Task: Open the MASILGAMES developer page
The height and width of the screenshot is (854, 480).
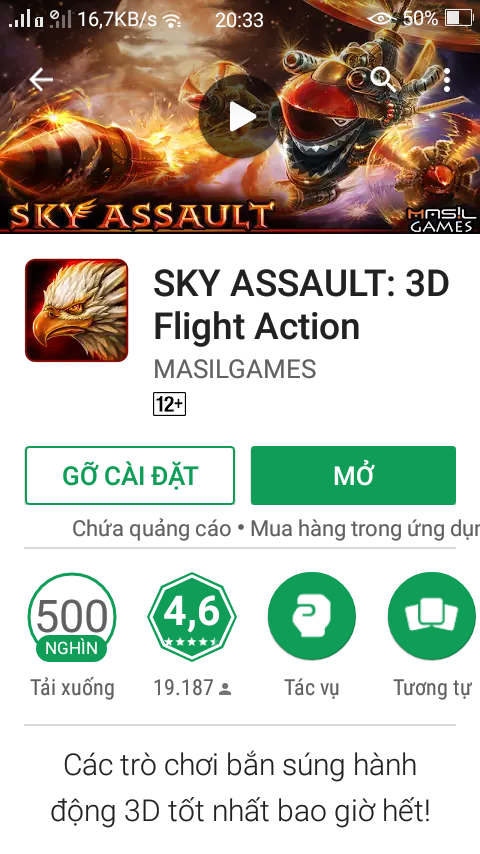Action: click(235, 369)
